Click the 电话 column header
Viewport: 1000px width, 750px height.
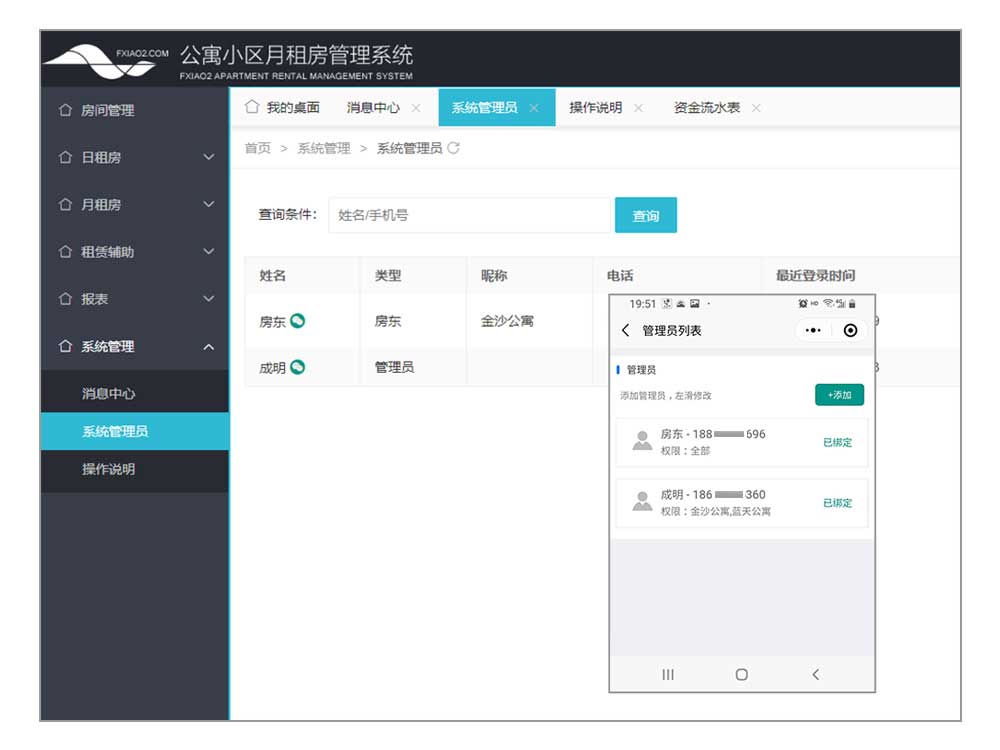[620, 276]
